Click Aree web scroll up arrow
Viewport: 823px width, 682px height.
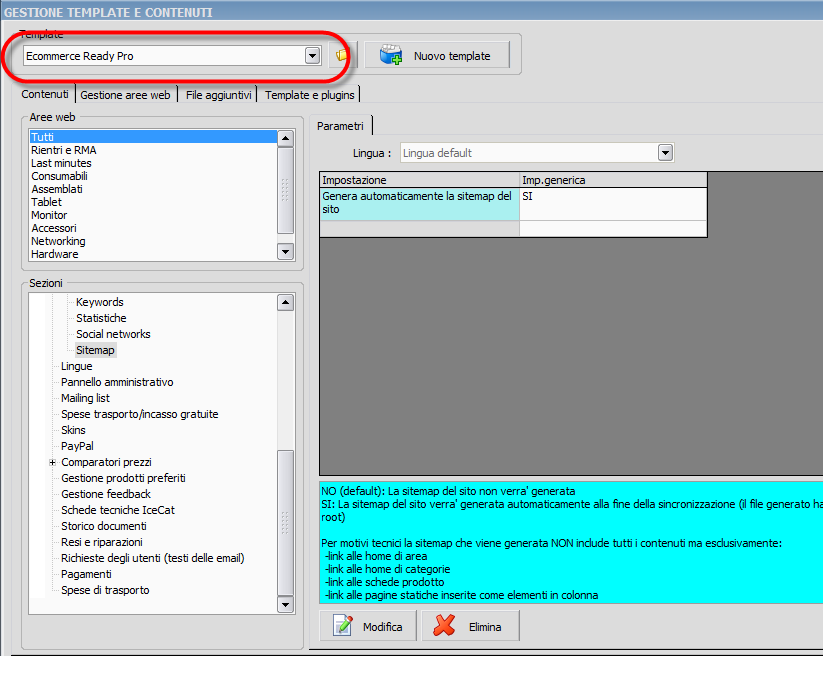click(x=285, y=139)
